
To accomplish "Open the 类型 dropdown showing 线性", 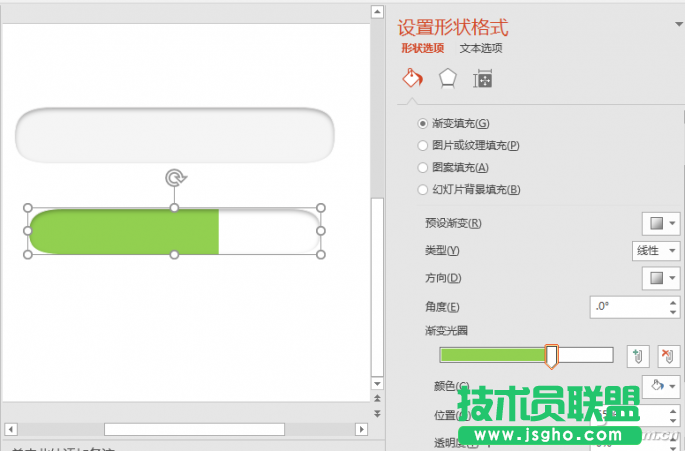I will [656, 250].
